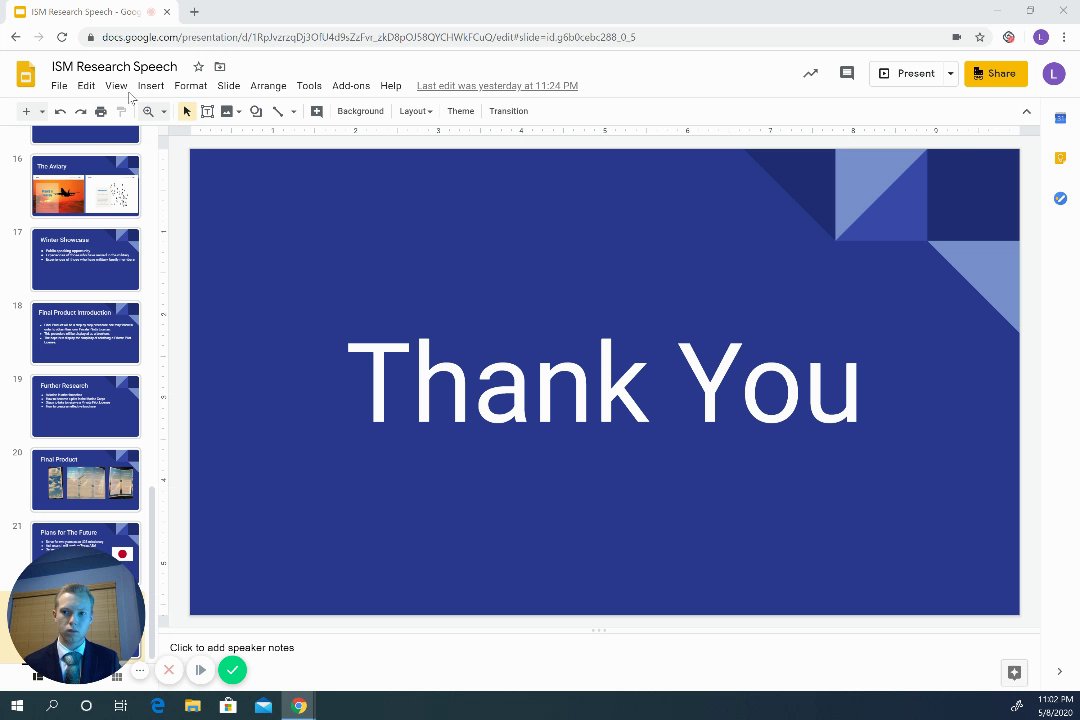Select slide 16 The Aviary thumbnail

click(85, 185)
